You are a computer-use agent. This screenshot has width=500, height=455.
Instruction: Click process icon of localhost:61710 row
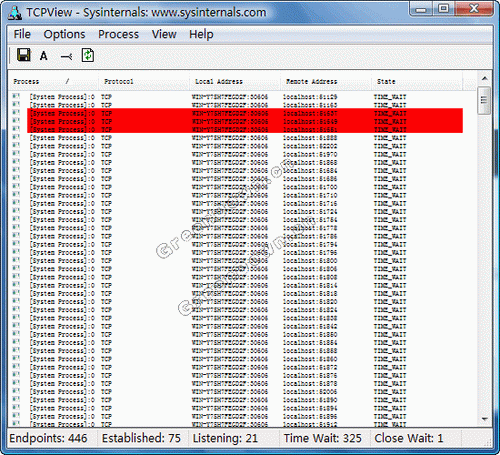point(16,195)
